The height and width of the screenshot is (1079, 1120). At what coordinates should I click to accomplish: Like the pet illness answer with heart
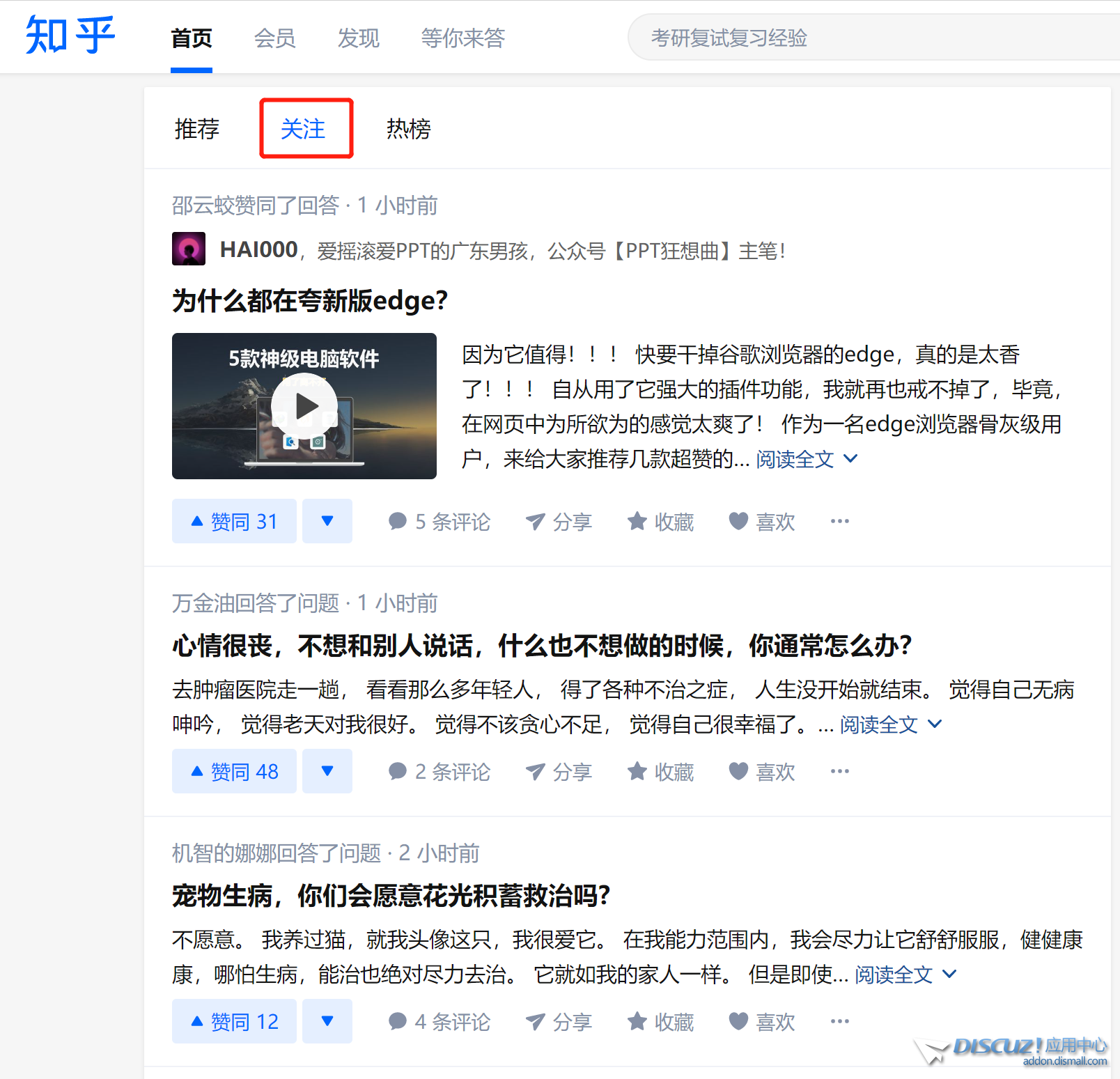point(761,1022)
